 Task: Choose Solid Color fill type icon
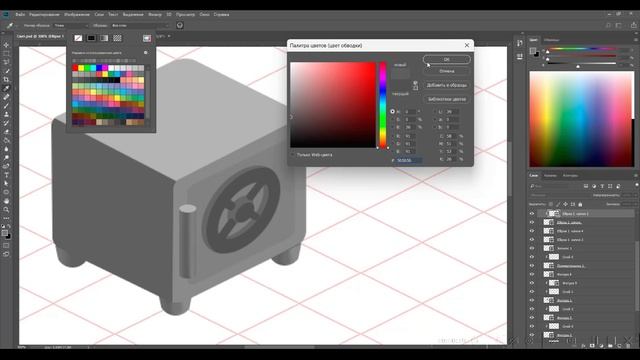(x=91, y=38)
